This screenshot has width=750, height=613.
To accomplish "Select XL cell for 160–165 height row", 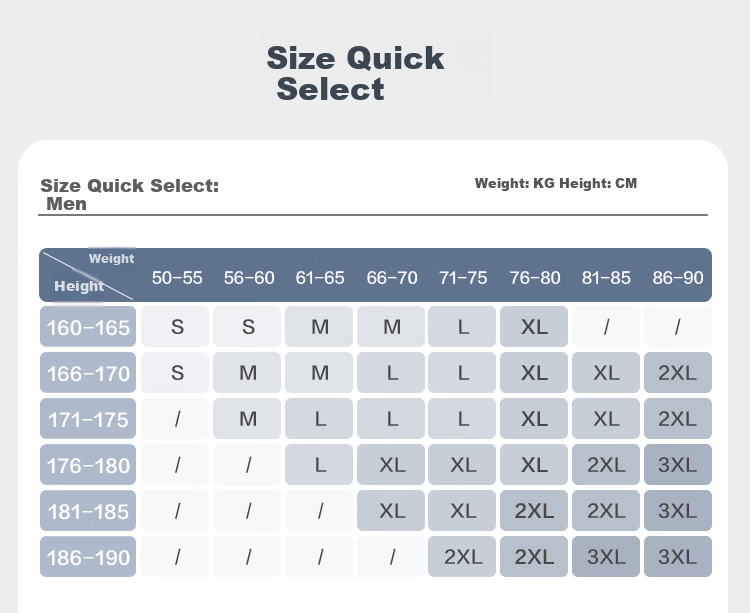I will click(x=534, y=327).
